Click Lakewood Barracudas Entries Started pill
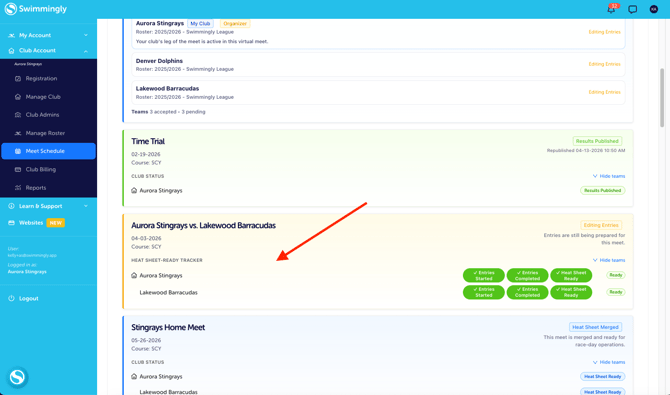 coord(484,292)
